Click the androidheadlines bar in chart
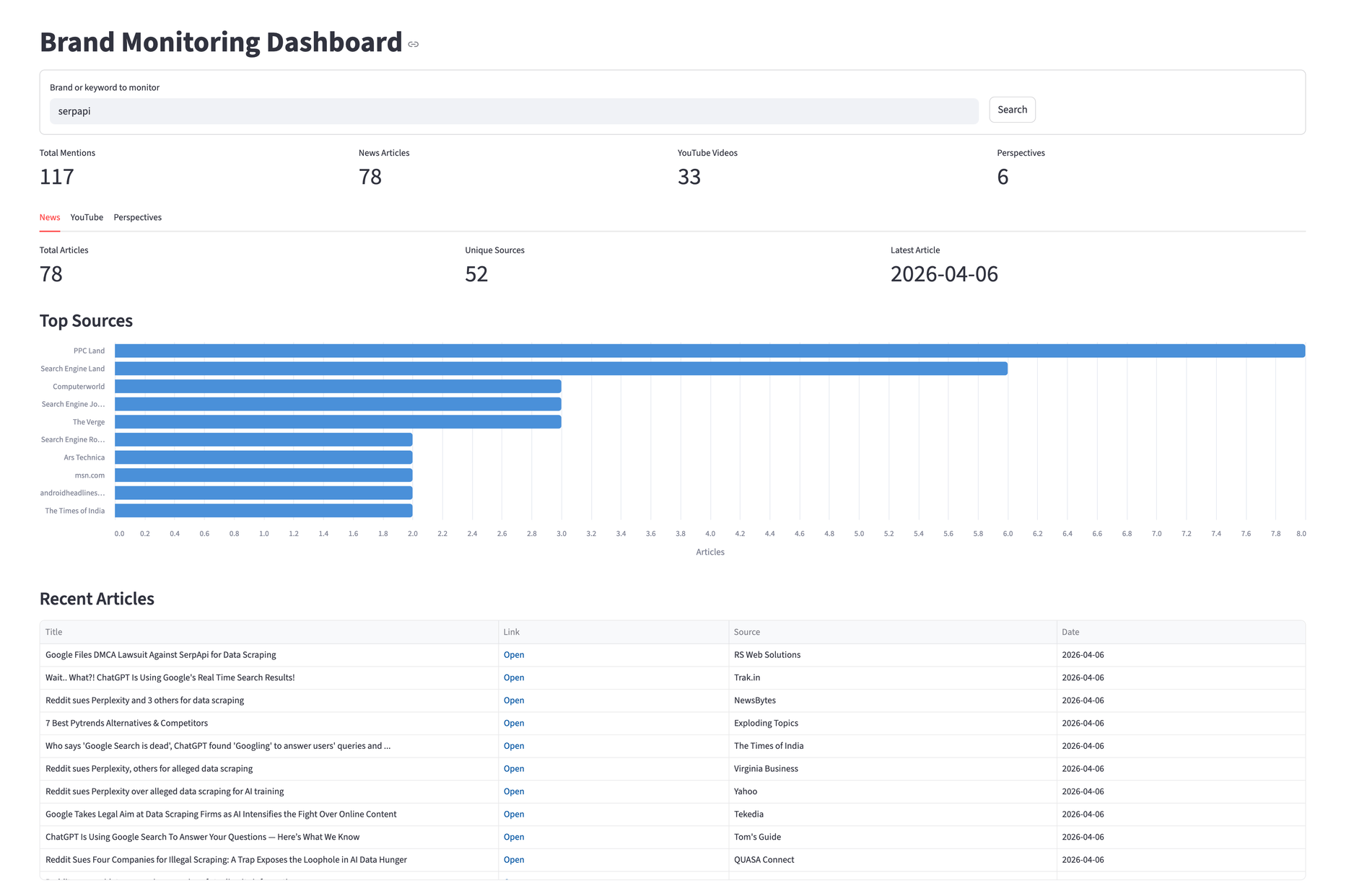This screenshot has height=896, width=1349. 264,493
